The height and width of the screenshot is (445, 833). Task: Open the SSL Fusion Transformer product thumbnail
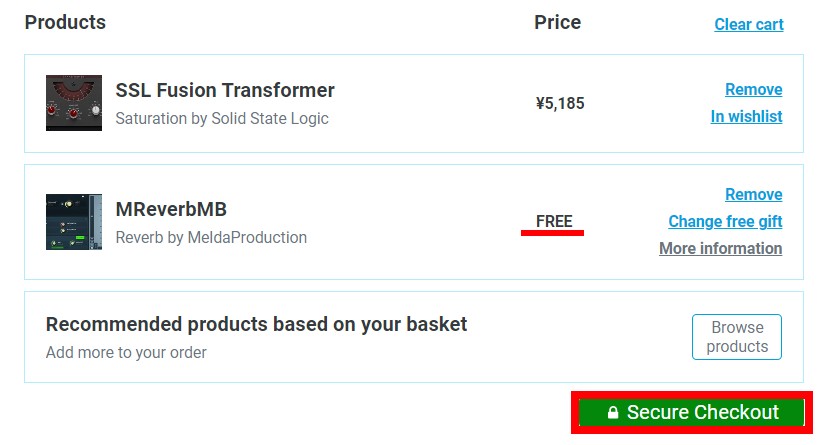pos(74,103)
